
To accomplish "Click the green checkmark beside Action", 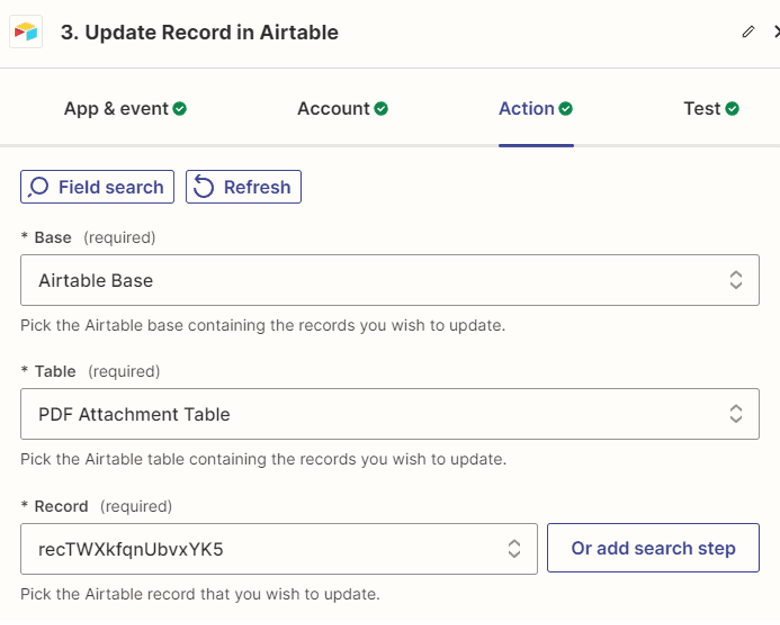I will (x=566, y=108).
